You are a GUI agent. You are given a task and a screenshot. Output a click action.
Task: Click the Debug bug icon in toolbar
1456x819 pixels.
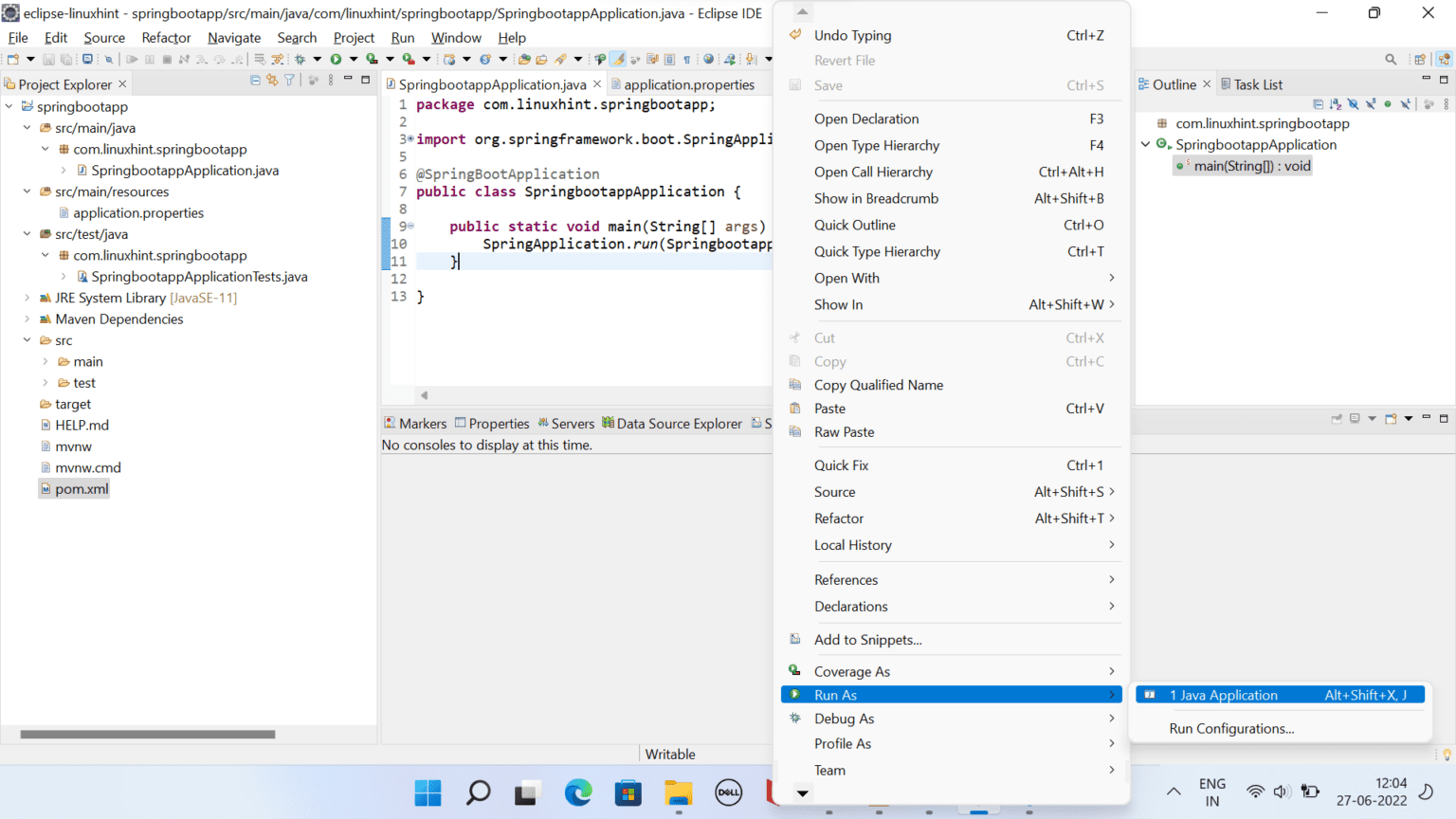300,59
